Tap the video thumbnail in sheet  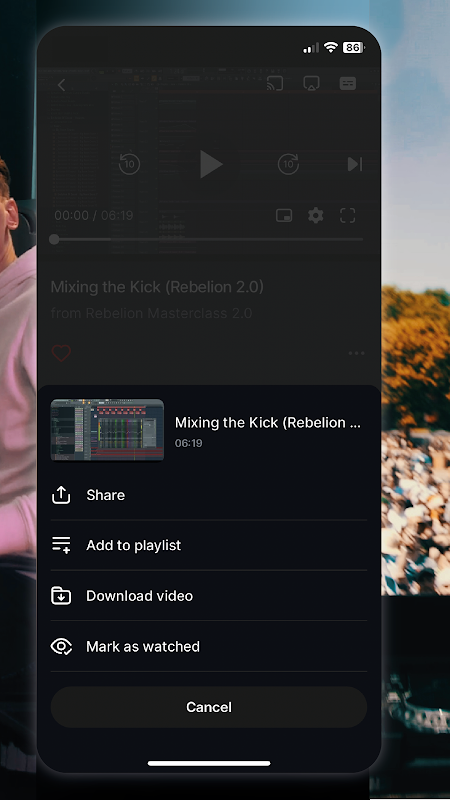click(107, 430)
